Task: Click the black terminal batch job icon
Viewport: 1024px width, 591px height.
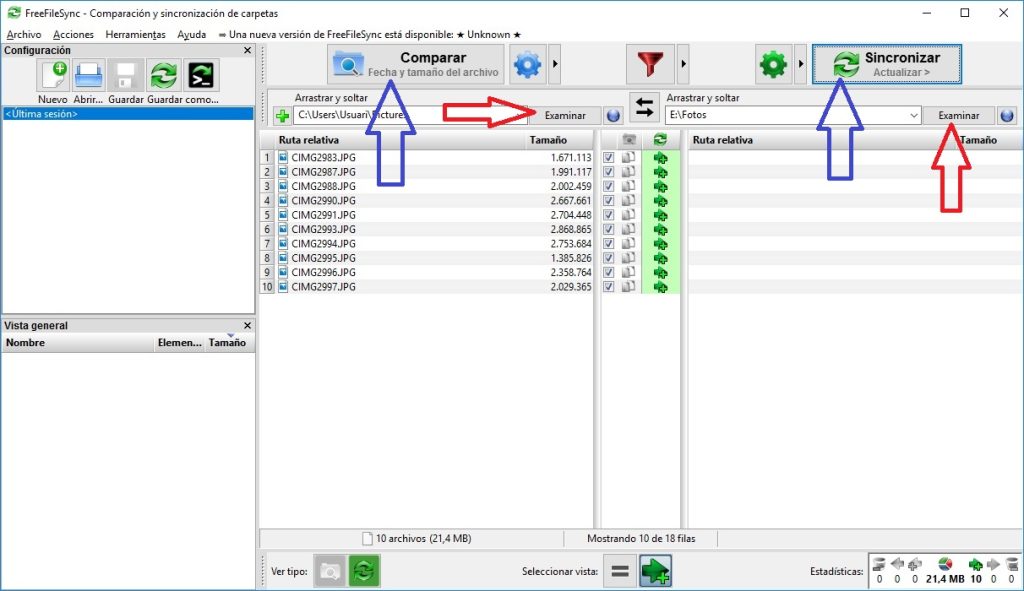Action: click(201, 76)
